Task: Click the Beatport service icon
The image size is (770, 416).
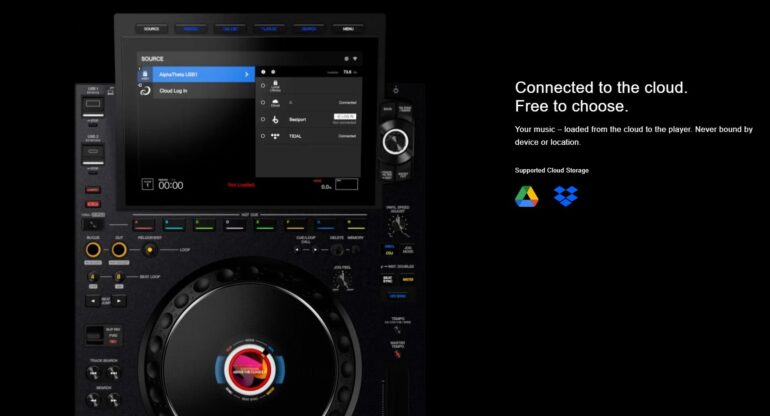Action: [x=275, y=118]
